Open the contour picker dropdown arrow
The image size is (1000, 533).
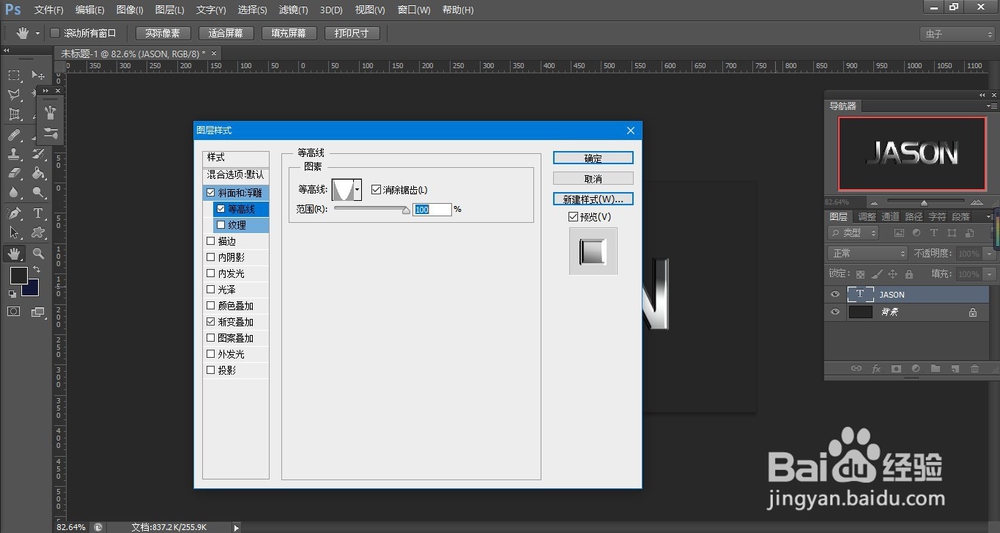pyautogui.click(x=357, y=189)
